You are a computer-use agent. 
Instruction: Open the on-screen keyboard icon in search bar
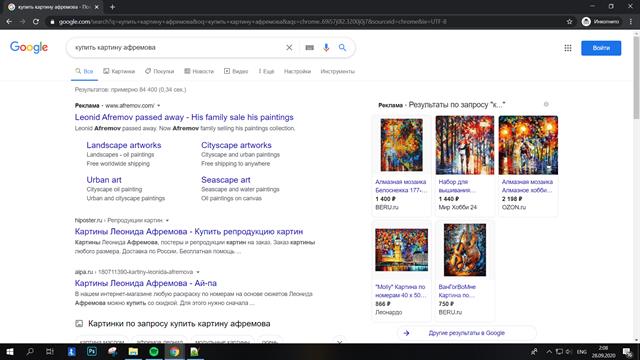click(x=309, y=48)
